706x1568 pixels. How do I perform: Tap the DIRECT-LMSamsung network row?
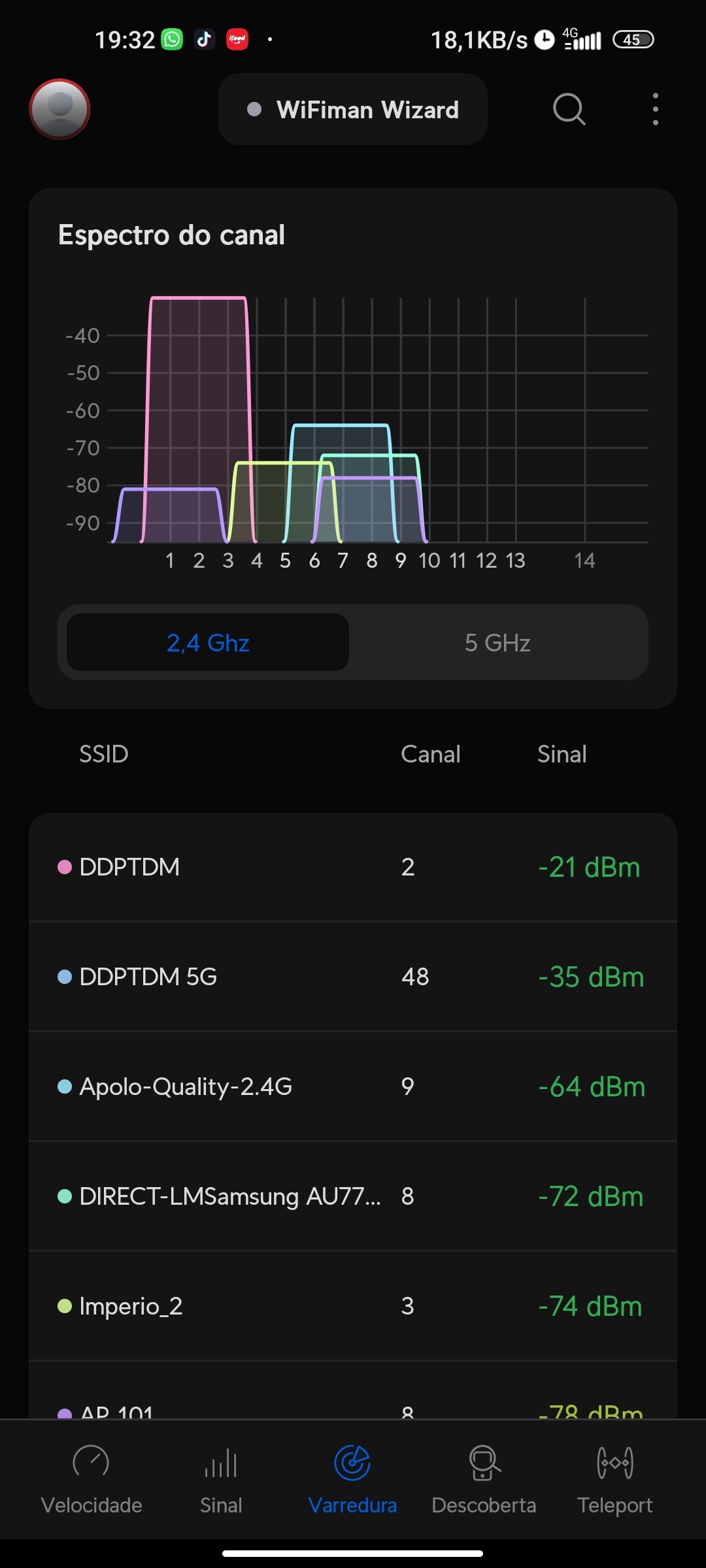click(x=353, y=1196)
